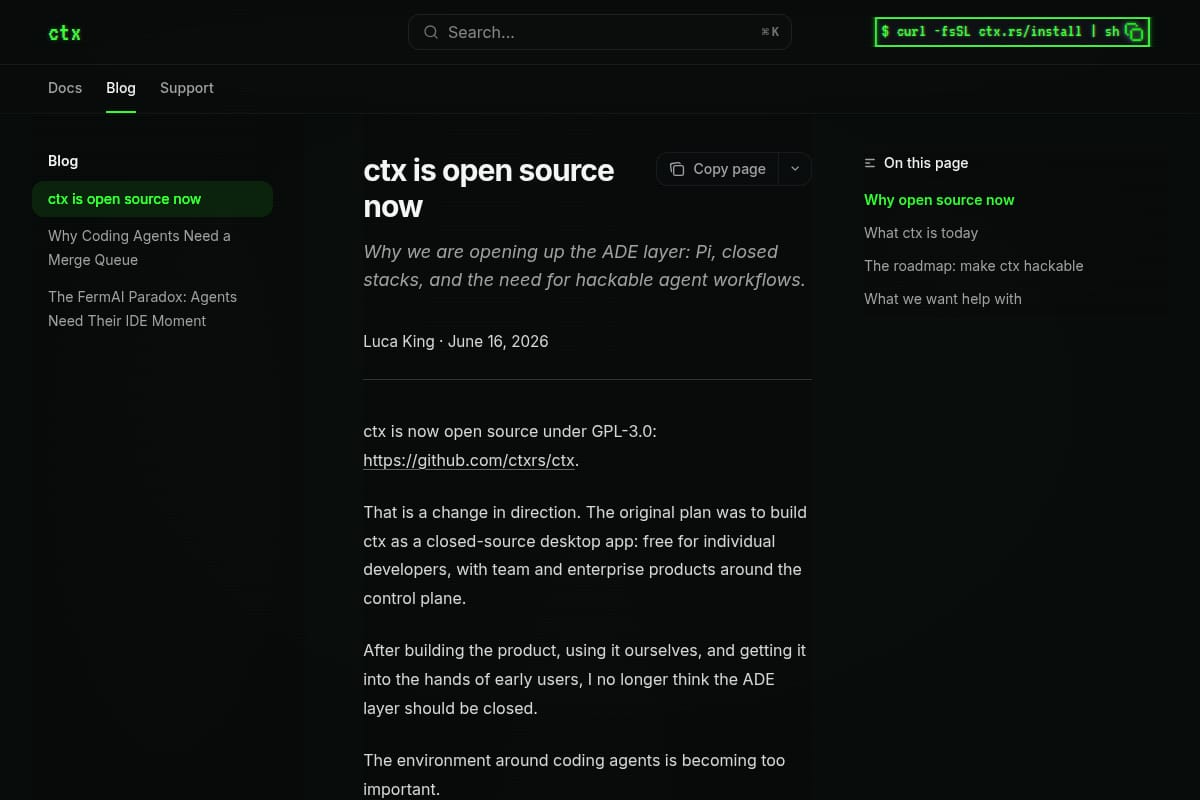Viewport: 1200px width, 800px height.
Task: Open the Docs tab
Action: click(x=65, y=88)
